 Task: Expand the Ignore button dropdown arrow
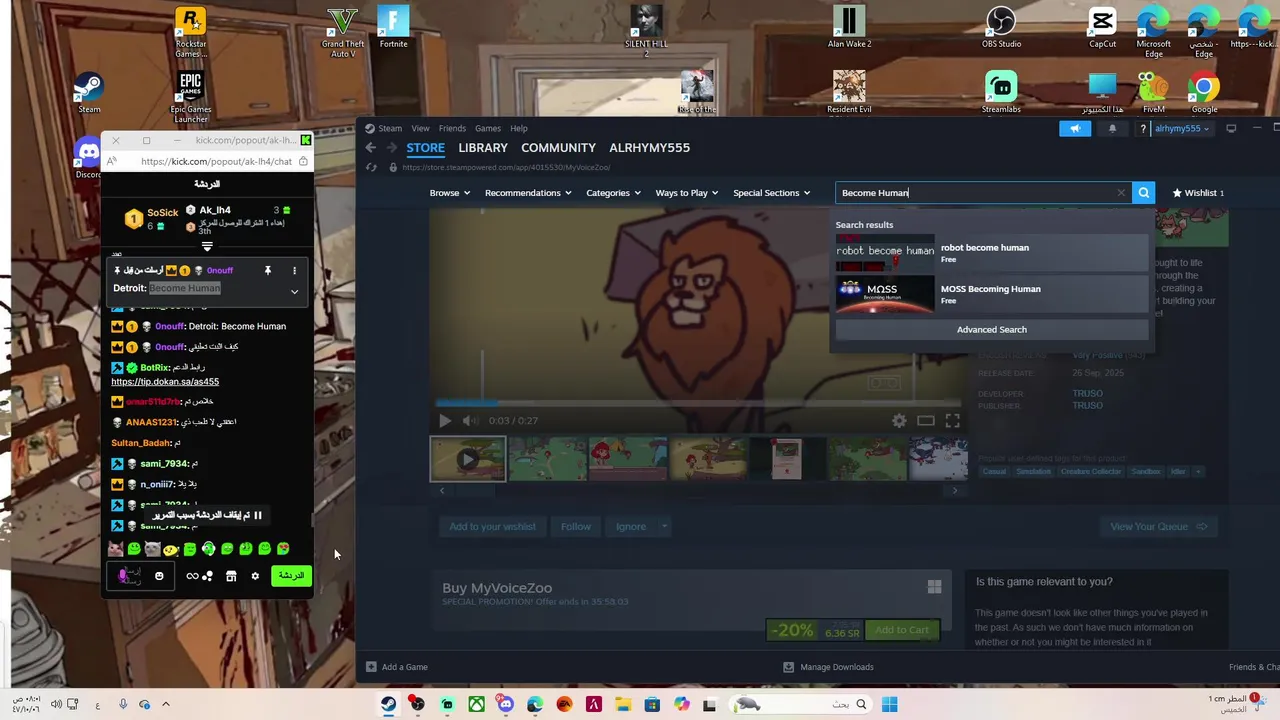click(x=664, y=527)
